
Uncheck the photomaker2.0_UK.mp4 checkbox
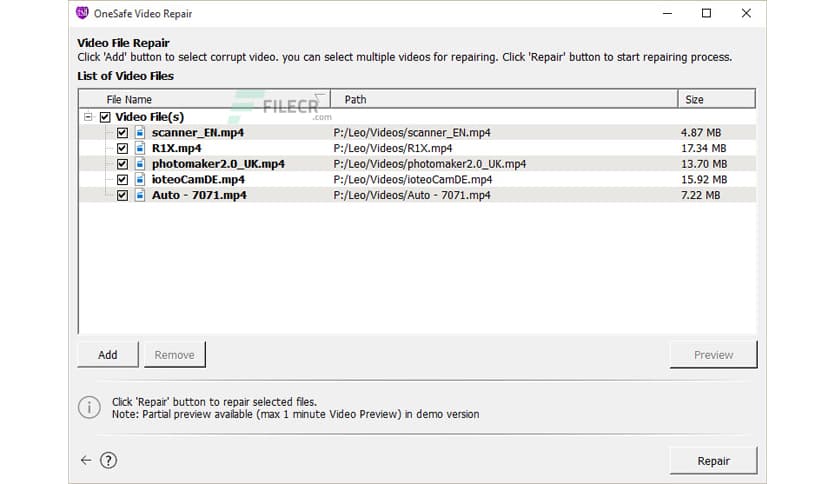(x=122, y=164)
